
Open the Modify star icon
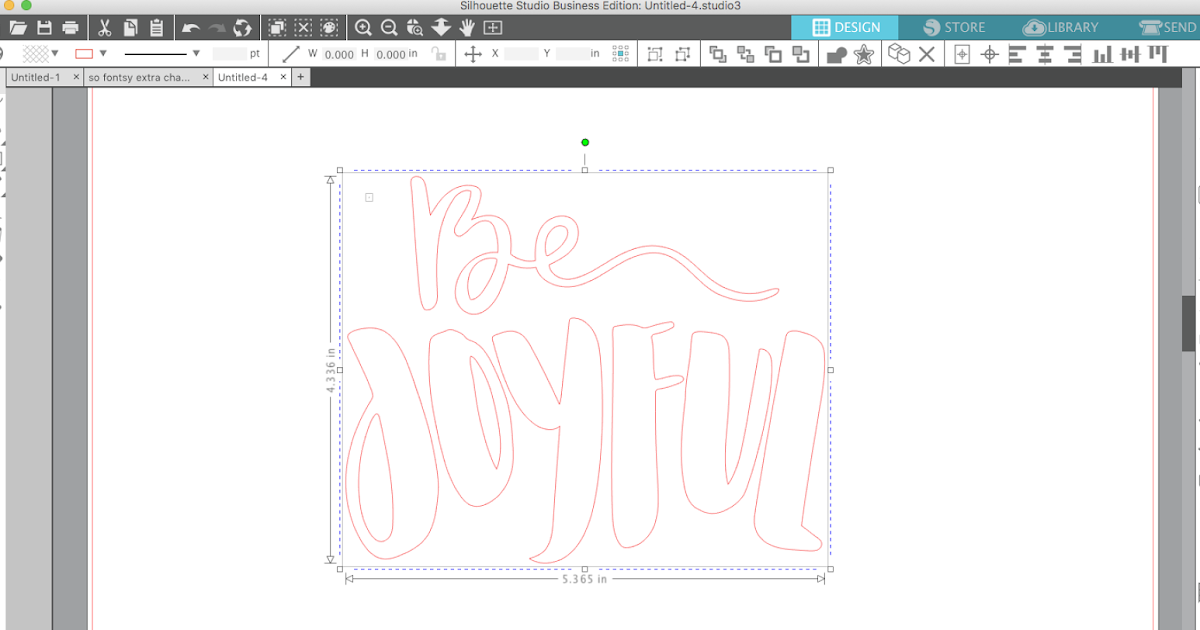click(x=864, y=54)
